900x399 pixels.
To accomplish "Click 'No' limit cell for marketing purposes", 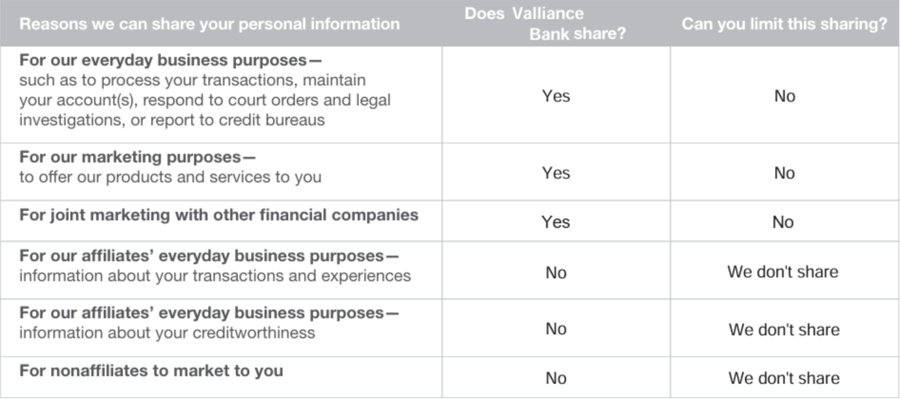I will coord(784,173).
